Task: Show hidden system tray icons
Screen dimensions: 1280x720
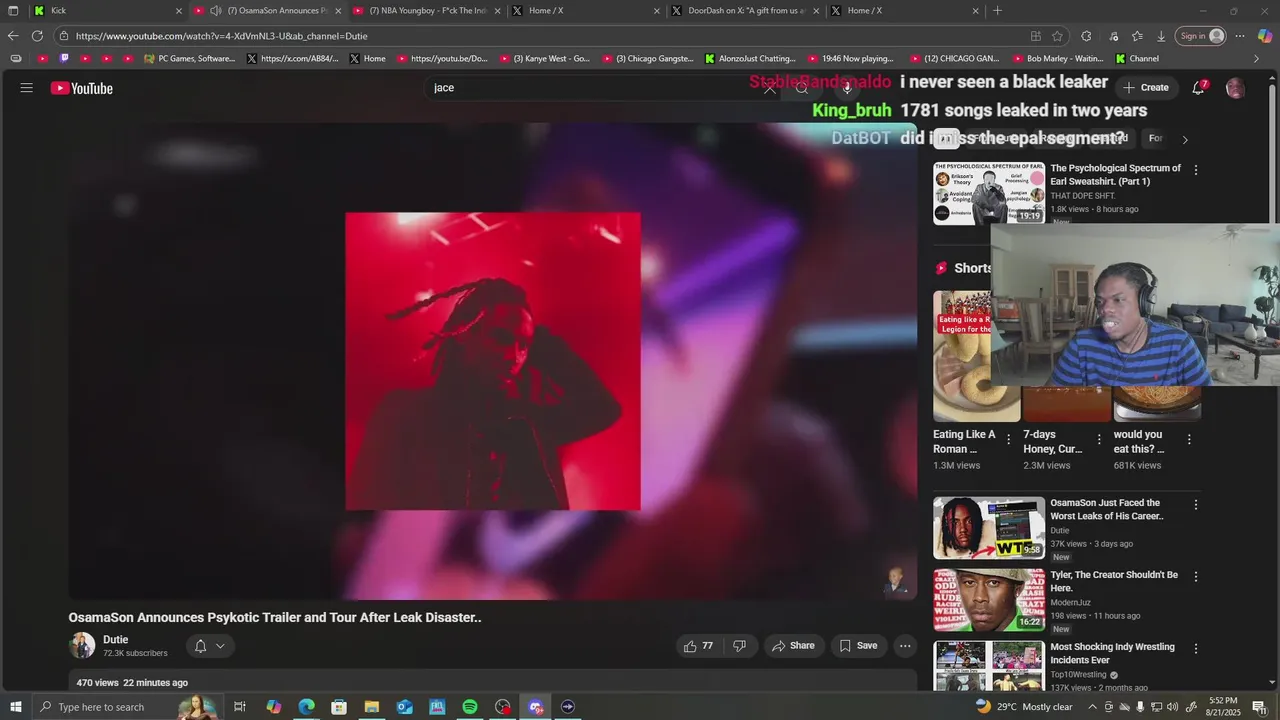Action: coord(1092,707)
